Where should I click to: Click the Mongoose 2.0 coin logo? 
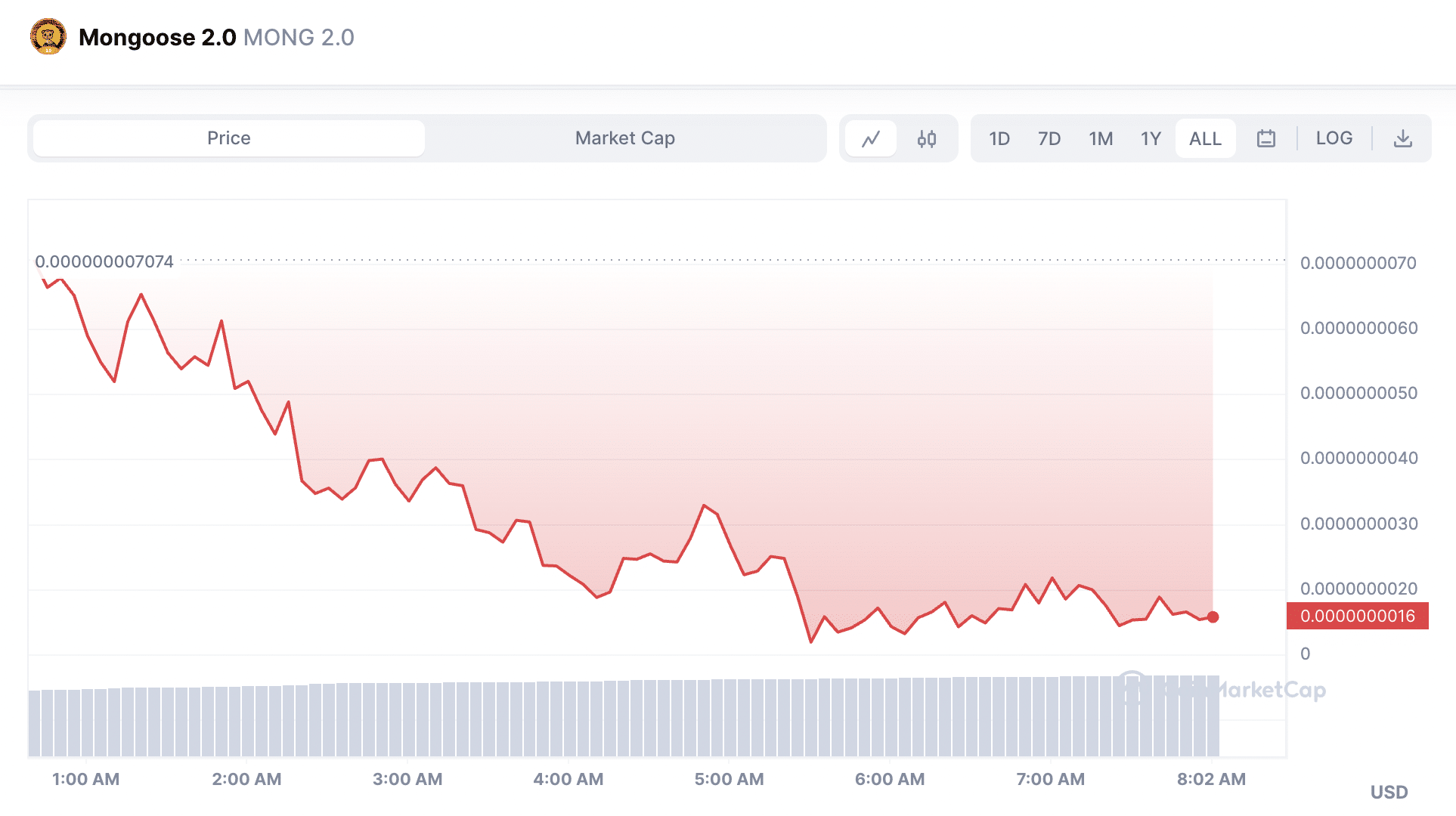tap(48, 37)
